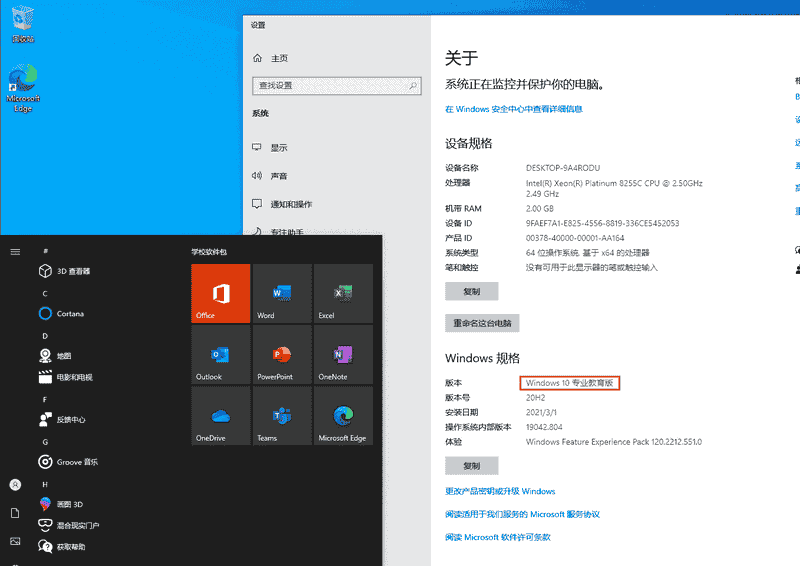Open 更改产品密钥或升级 Windows link
Viewport: 800px width, 566px height.
(500, 491)
